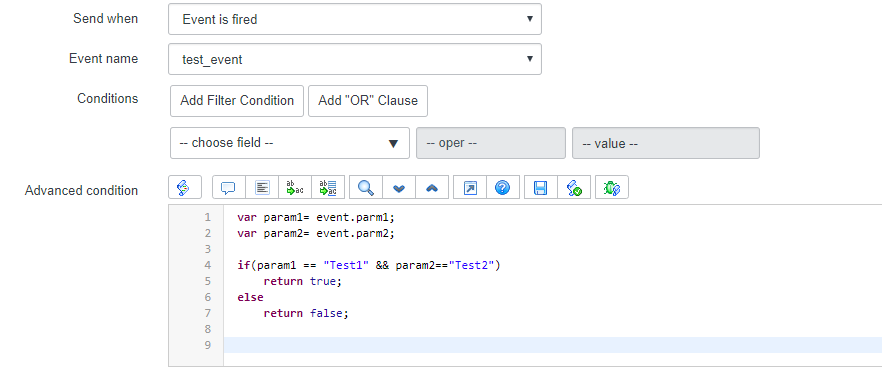Click the format code toolbar icon
882x377 pixels.
point(262,187)
